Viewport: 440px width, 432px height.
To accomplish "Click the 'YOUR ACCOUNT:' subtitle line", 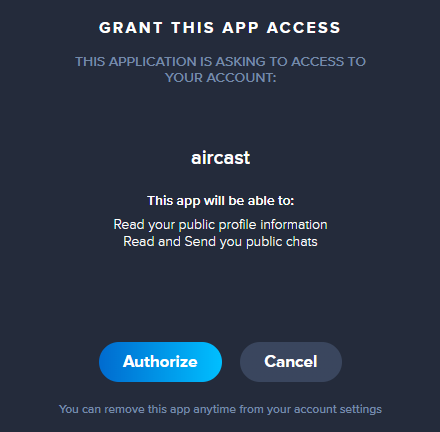I will coord(220,78).
